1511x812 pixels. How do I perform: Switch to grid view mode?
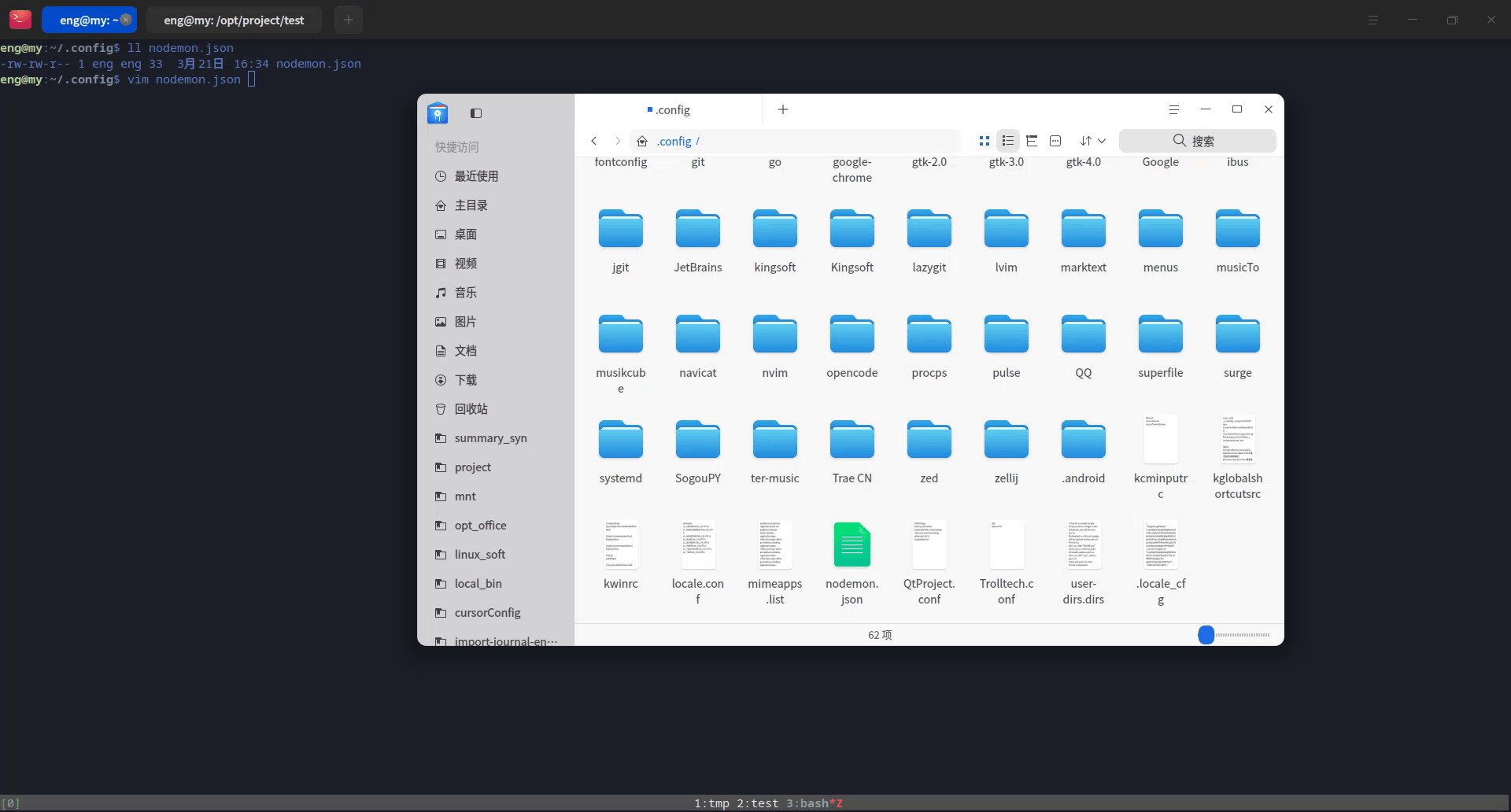(984, 141)
